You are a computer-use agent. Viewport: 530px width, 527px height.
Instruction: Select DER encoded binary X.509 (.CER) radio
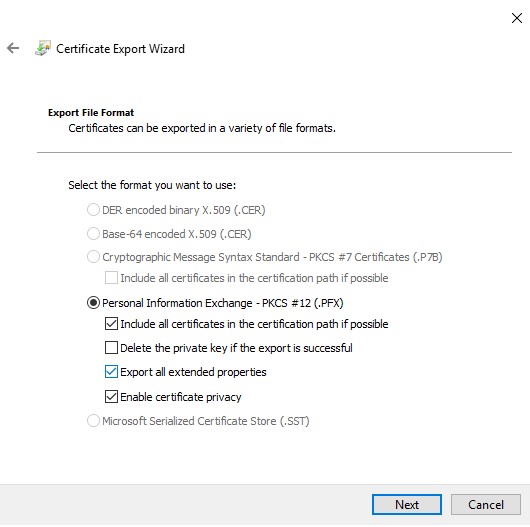pos(93,210)
